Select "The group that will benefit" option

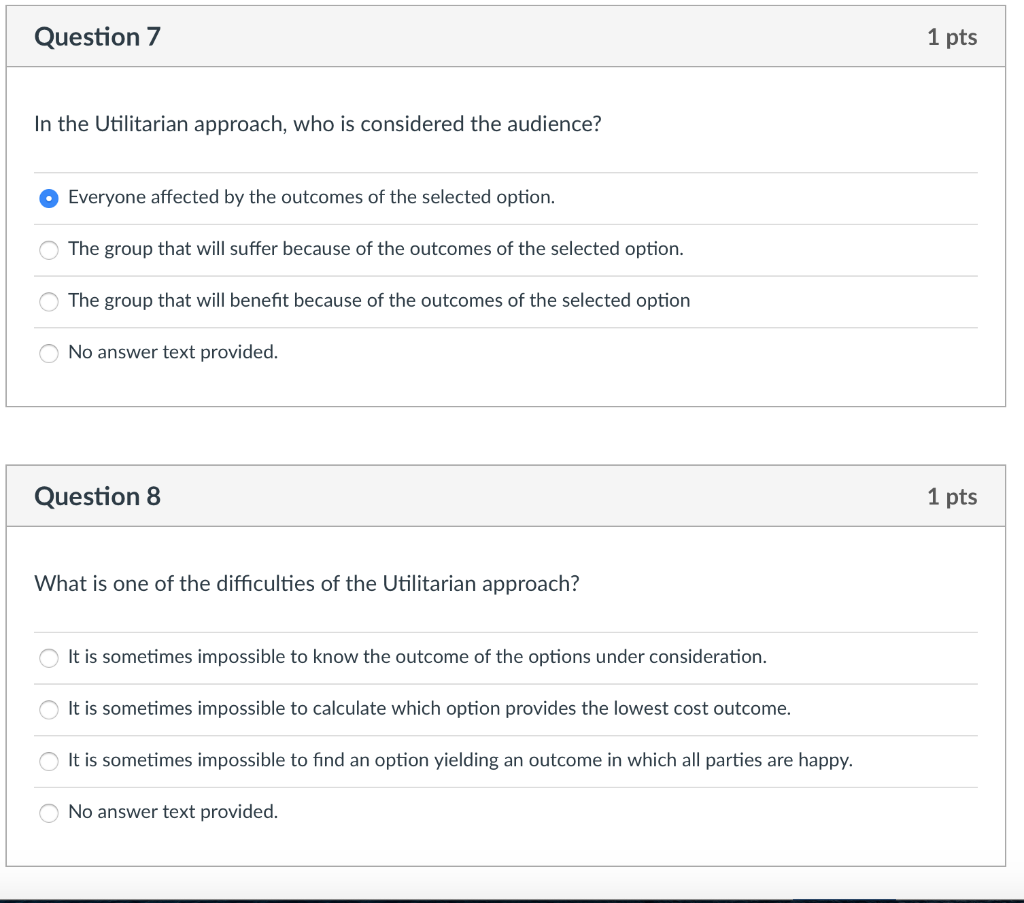pos(49,301)
